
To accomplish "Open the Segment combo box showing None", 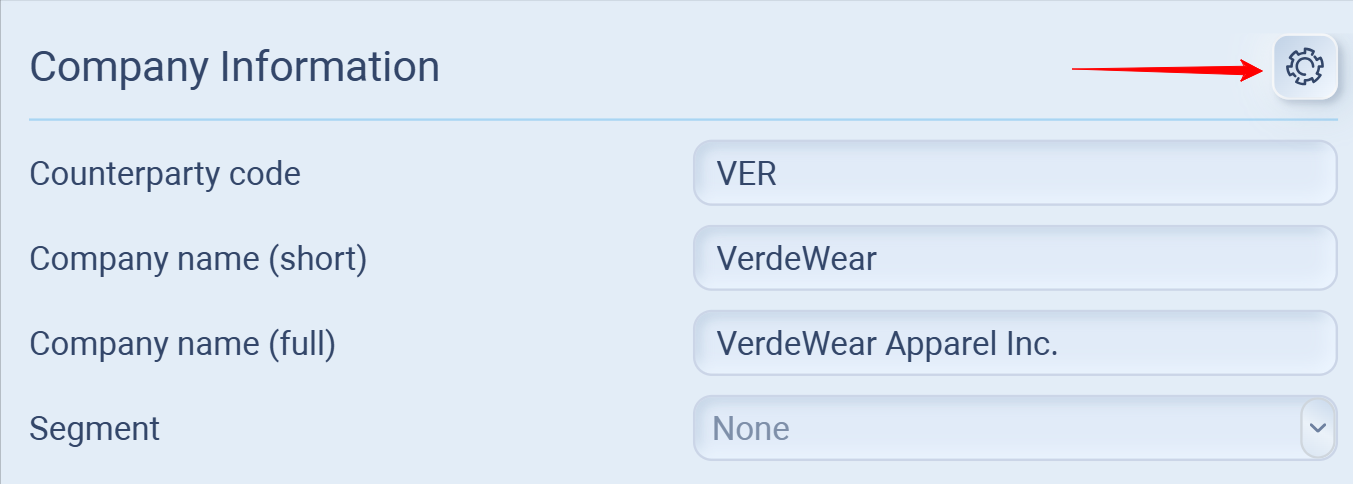I will tap(1000, 429).
